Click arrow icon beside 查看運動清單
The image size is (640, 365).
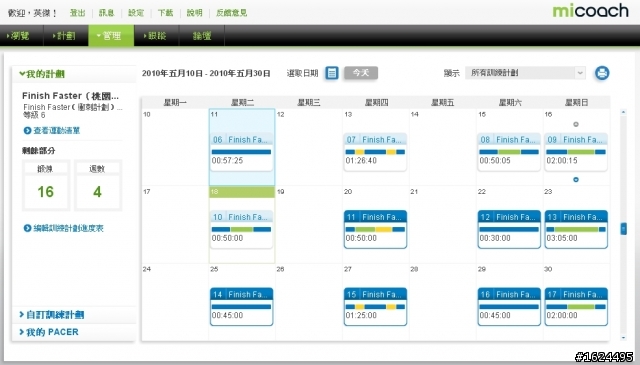[x=27, y=131]
